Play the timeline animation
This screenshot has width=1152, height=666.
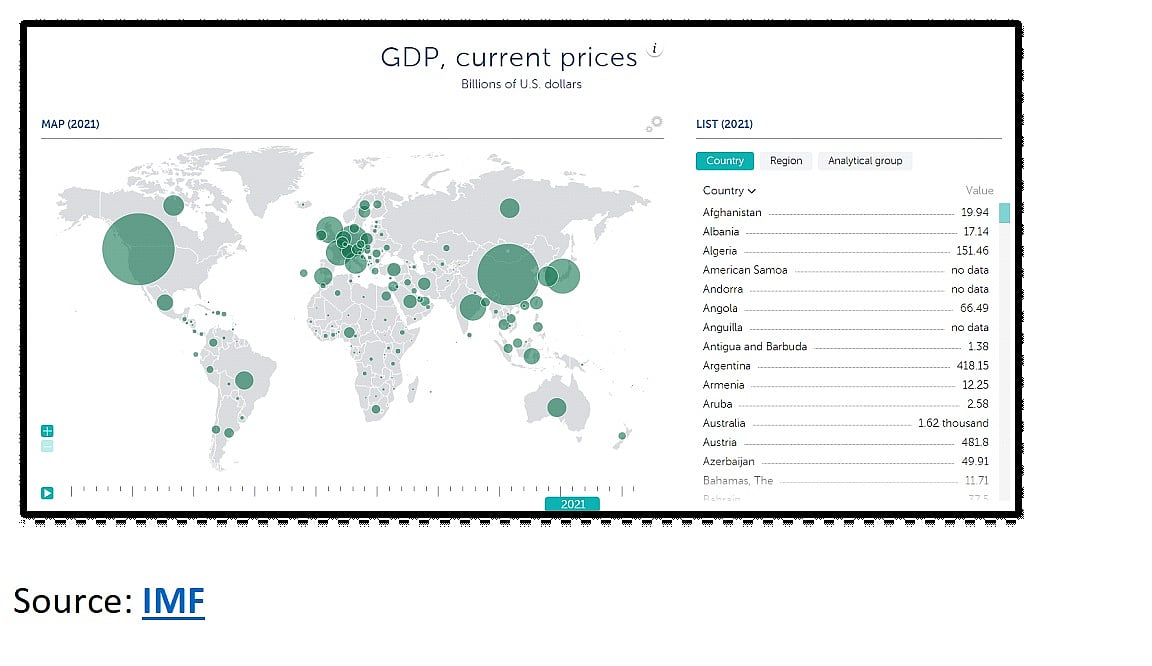pyautogui.click(x=47, y=493)
